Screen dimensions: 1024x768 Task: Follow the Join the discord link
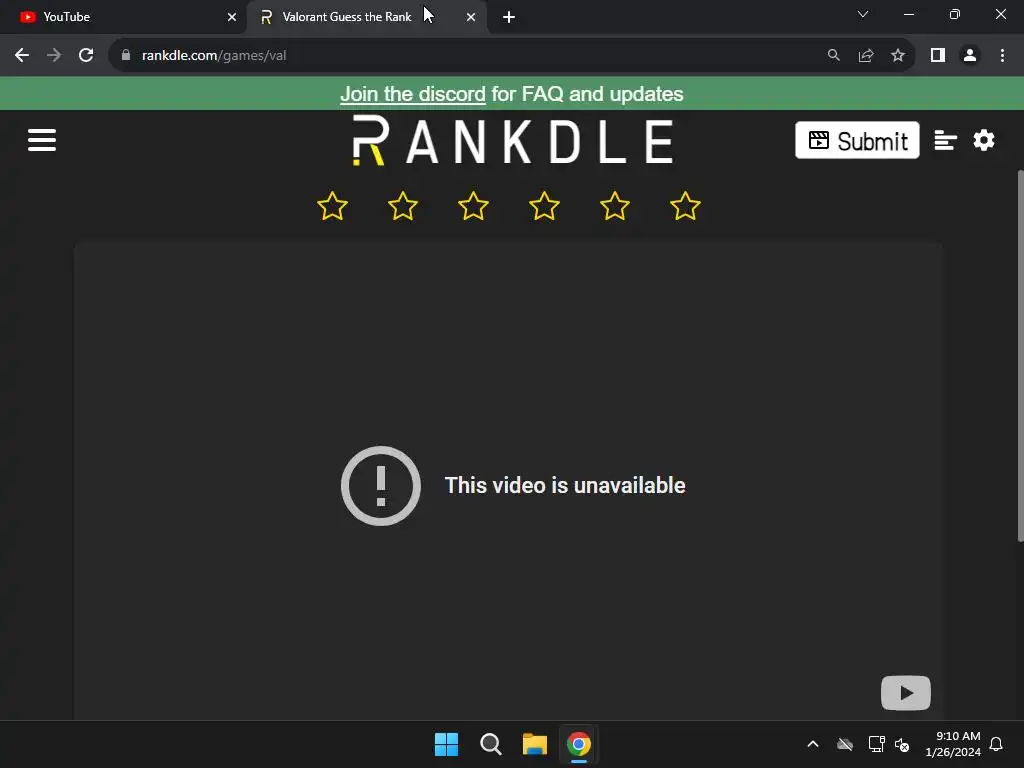click(413, 94)
